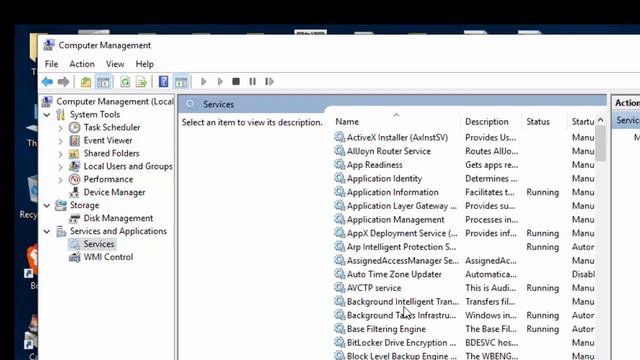Screen dimensions: 640x360
Task: Expand the Shared Folders node
Action: click(x=60, y=154)
